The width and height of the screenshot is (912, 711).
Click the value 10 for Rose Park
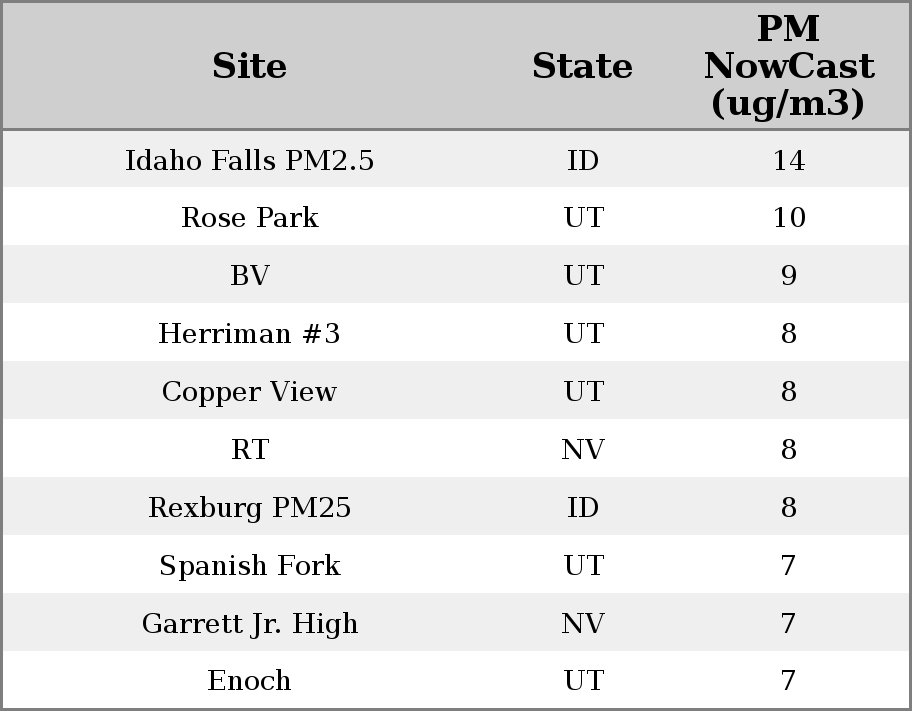(x=788, y=218)
